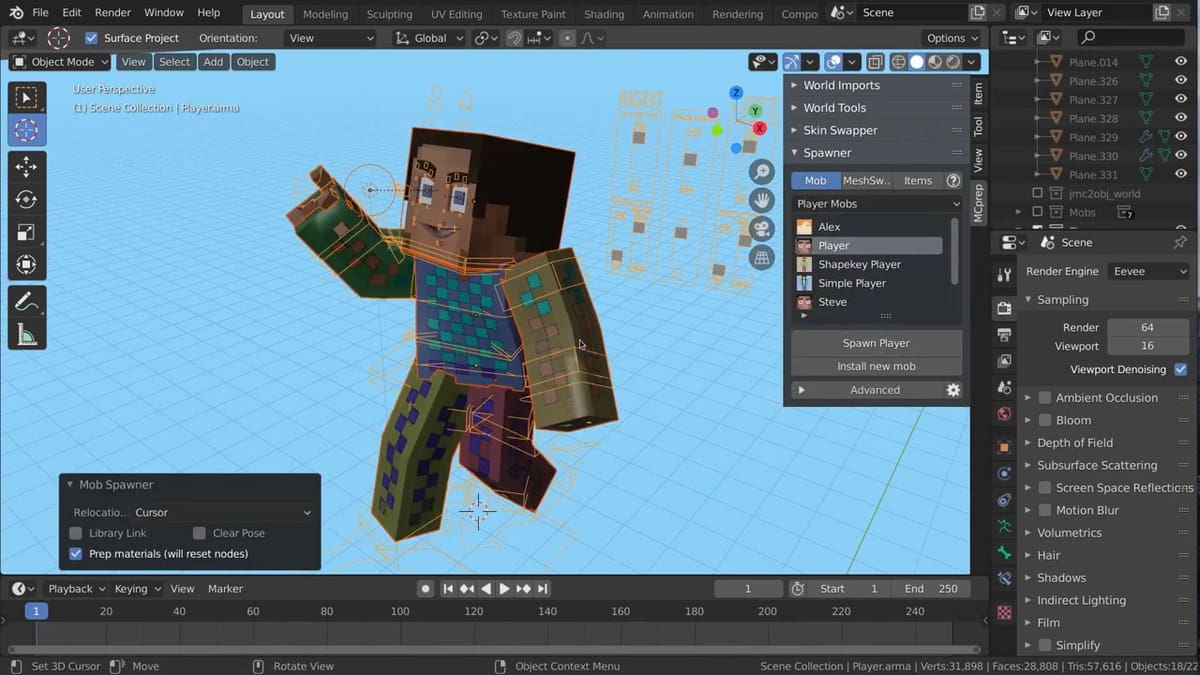Play the animation forward
Screen dimensions: 1200x675
(504, 589)
